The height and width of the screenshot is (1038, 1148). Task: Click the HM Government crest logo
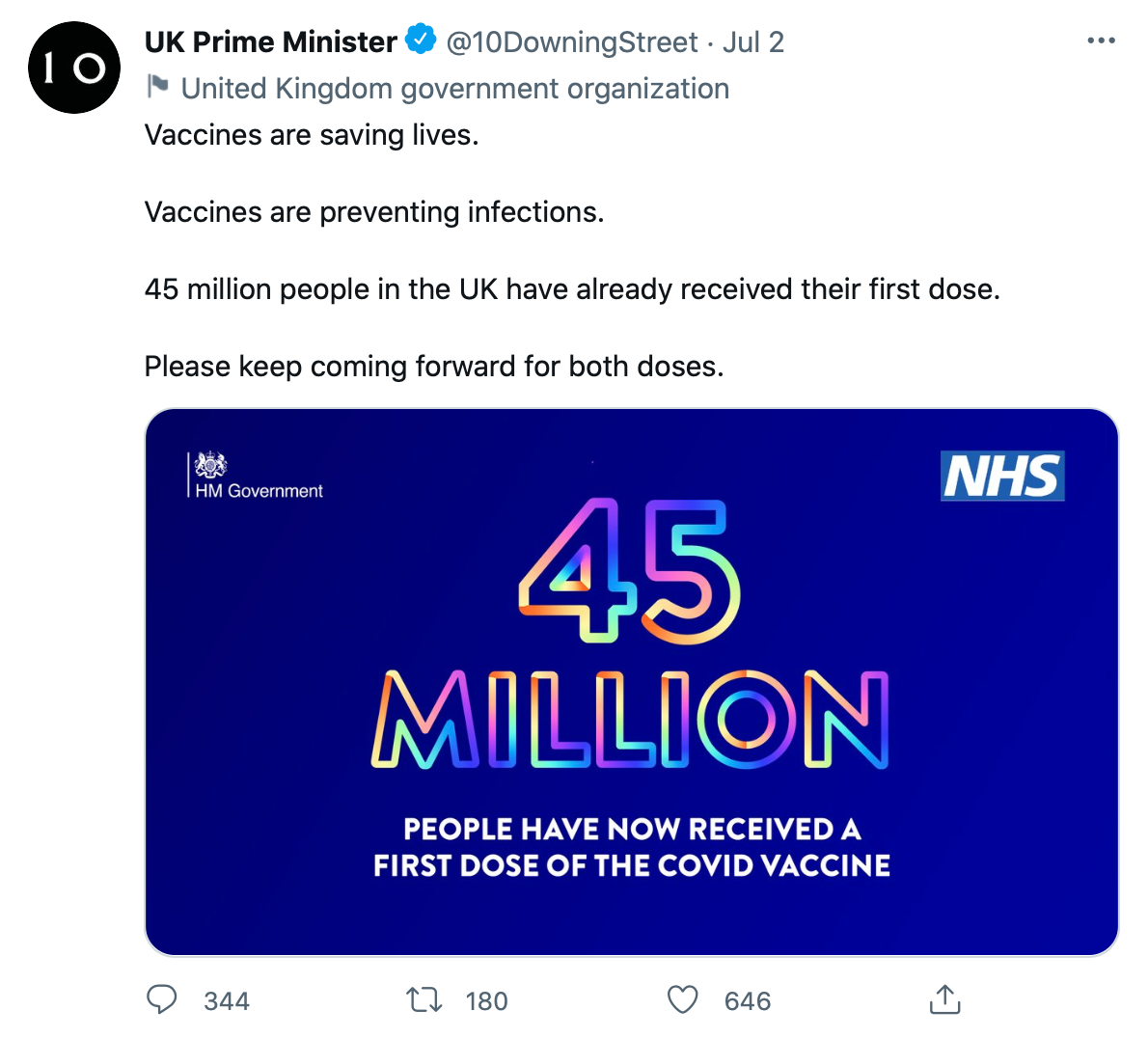(210, 465)
